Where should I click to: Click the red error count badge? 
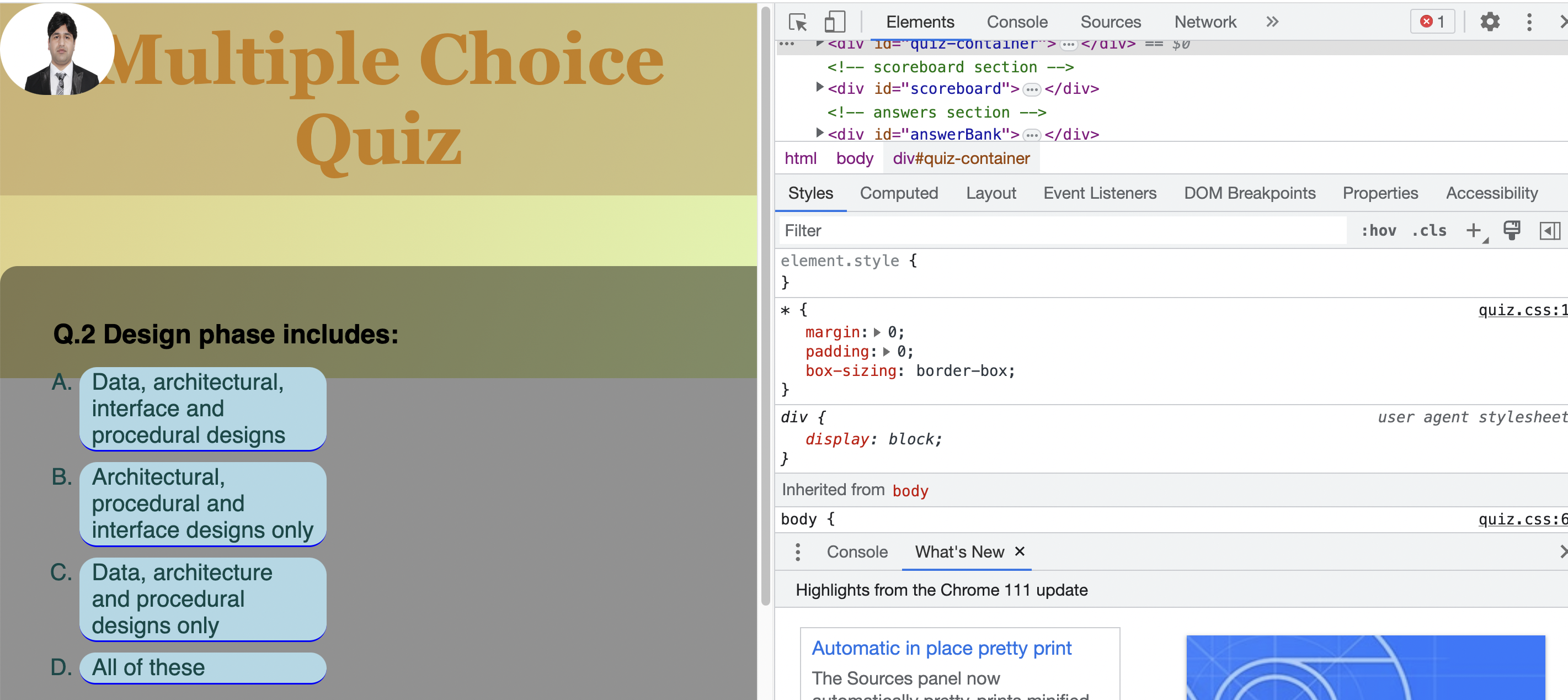(x=1432, y=23)
